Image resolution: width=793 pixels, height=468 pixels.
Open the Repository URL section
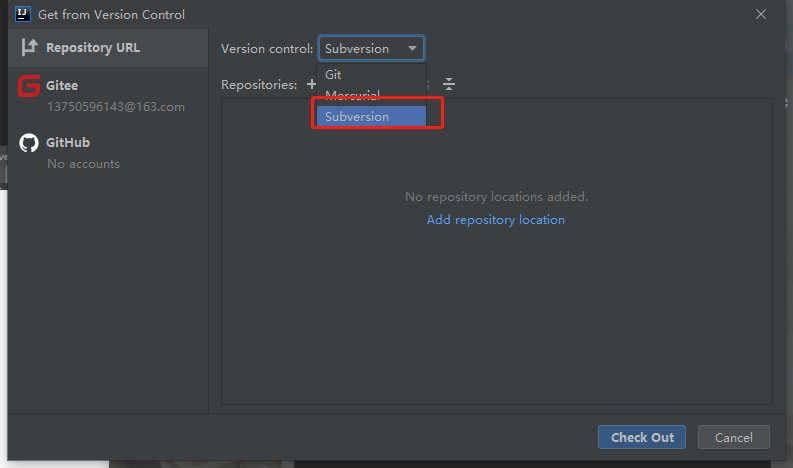[108, 48]
